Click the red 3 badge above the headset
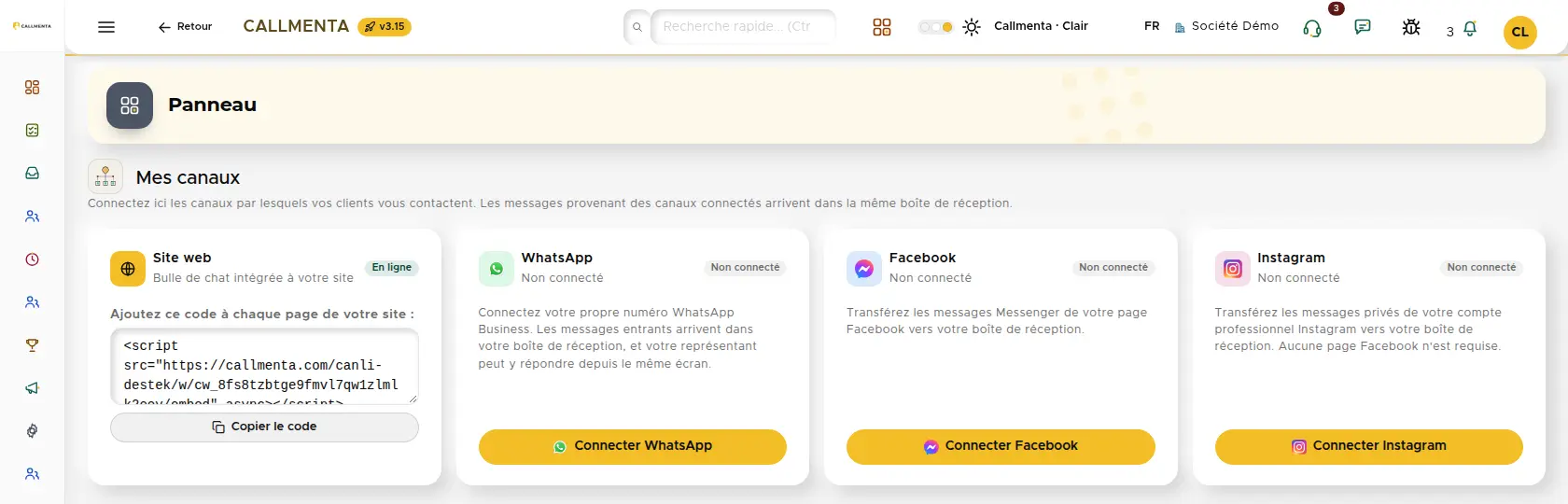This screenshot has height=504, width=1568. coord(1337,8)
